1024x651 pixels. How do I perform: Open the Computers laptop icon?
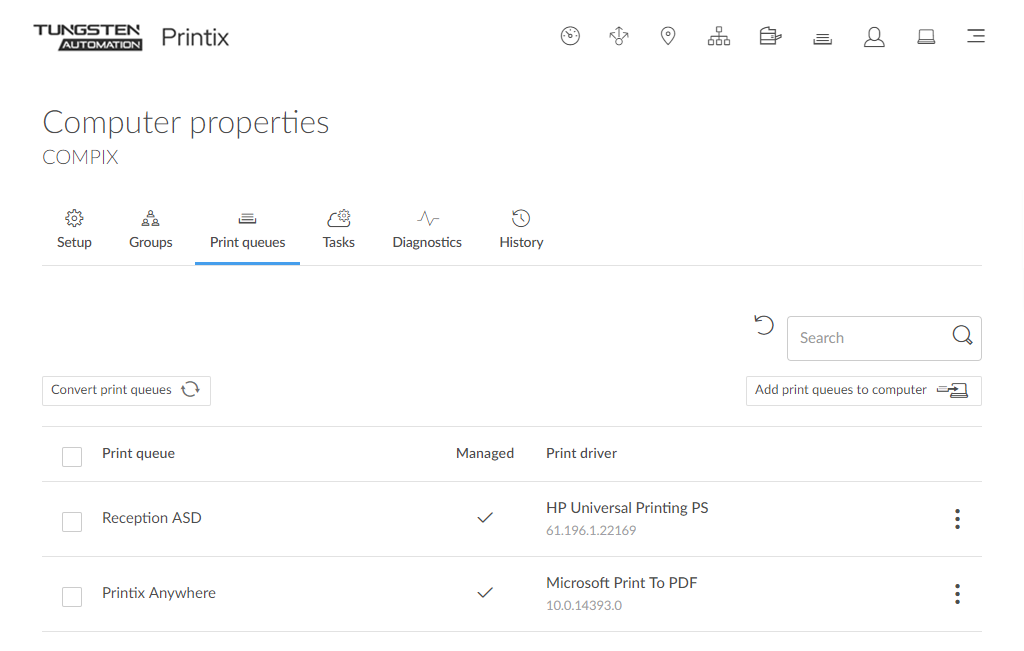[x=926, y=37]
